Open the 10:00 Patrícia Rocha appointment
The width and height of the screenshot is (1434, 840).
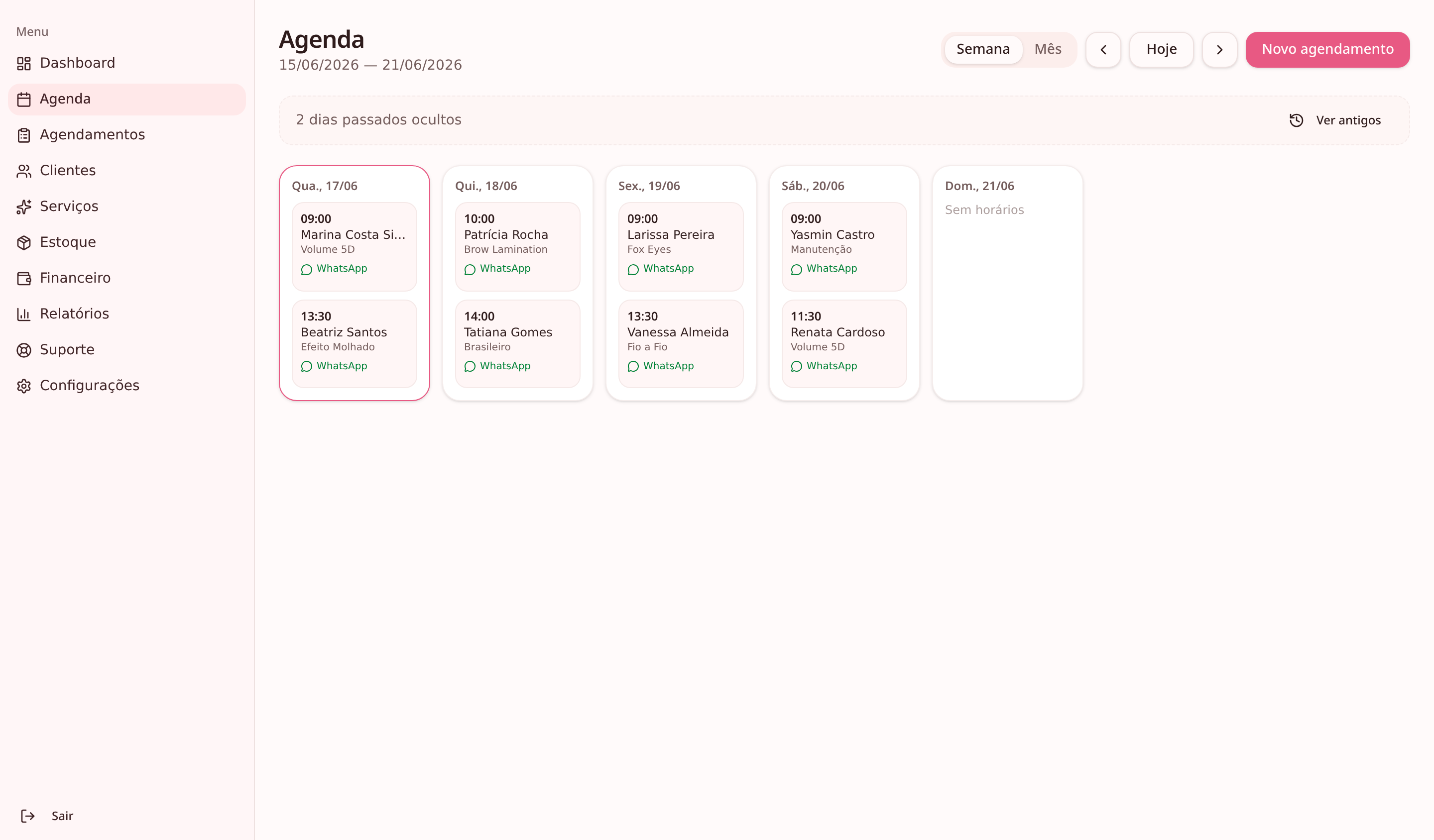pos(518,247)
